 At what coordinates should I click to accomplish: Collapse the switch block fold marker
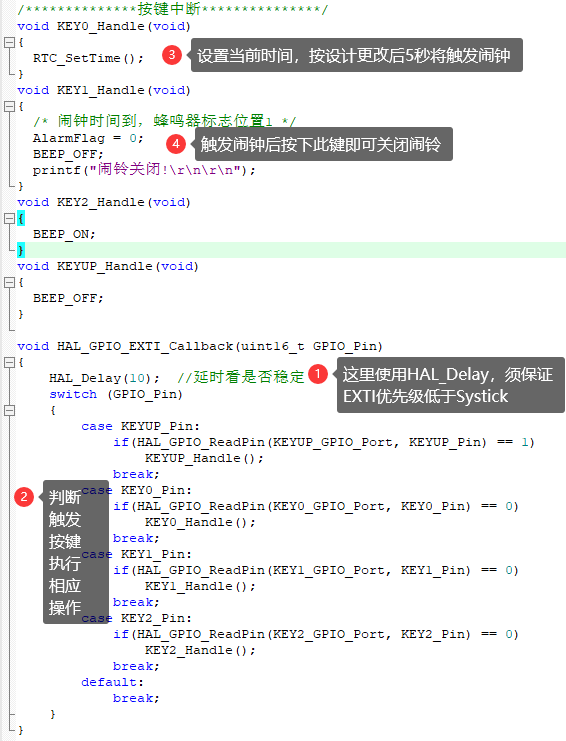9,411
